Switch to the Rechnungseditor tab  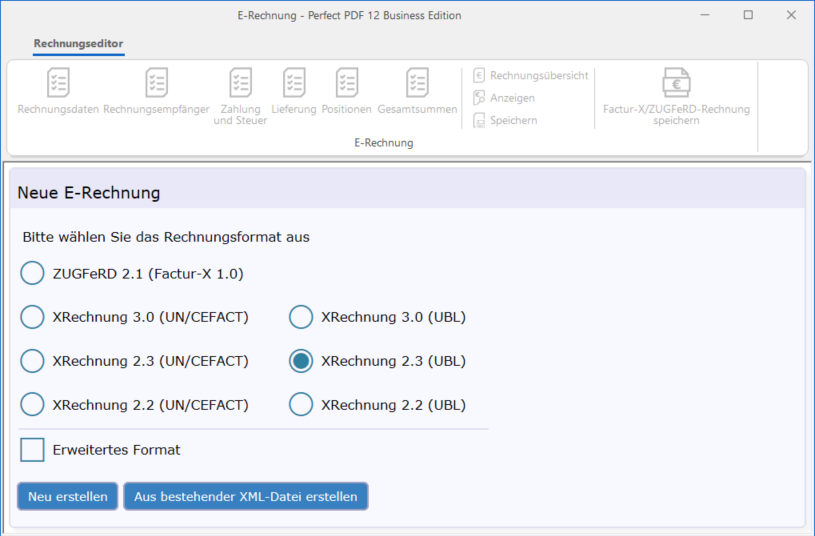(78, 44)
